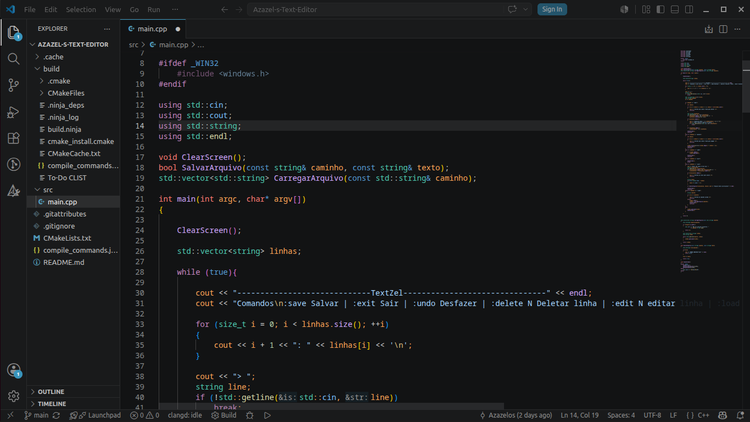
Task: Click the editor horizontal scrollbar
Action: tap(331, 406)
